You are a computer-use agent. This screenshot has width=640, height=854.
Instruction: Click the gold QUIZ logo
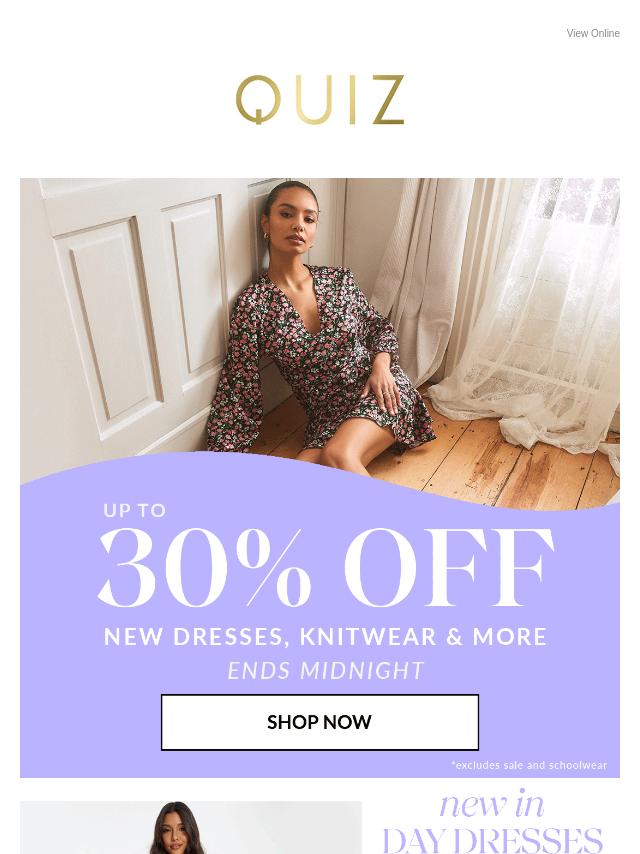[x=320, y=100]
